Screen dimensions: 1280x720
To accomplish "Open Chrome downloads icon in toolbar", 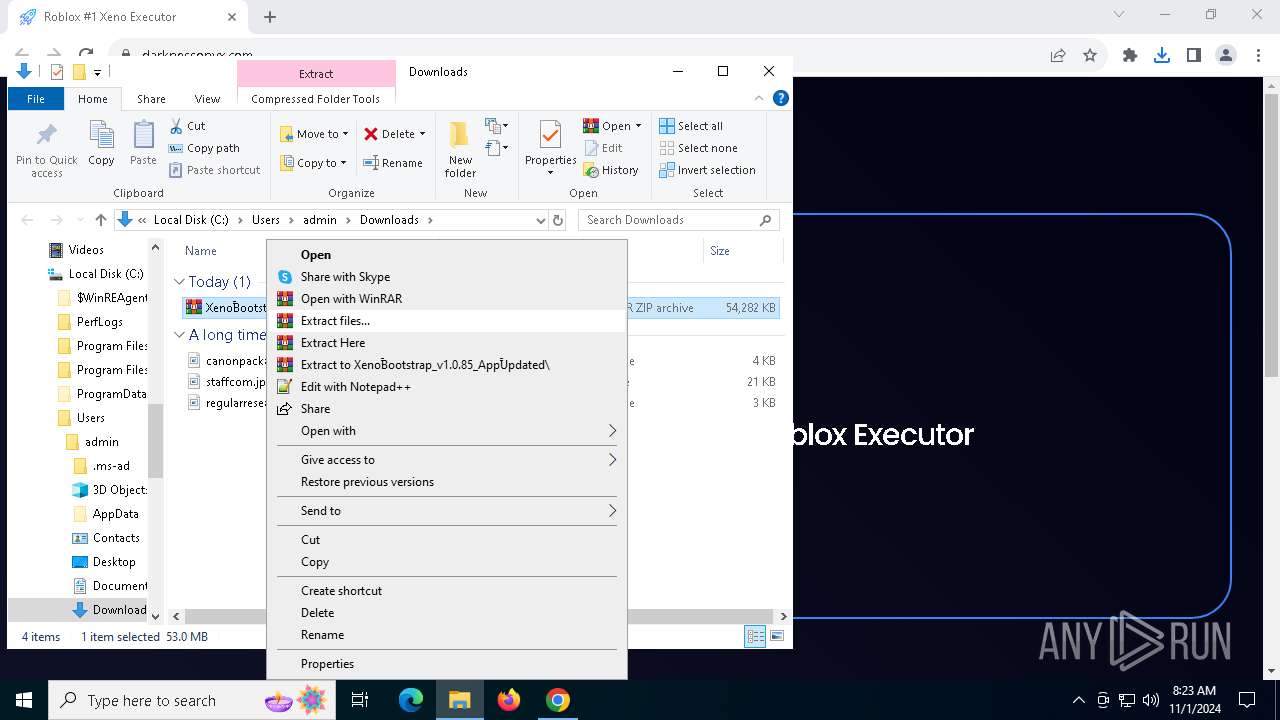I will [1162, 56].
